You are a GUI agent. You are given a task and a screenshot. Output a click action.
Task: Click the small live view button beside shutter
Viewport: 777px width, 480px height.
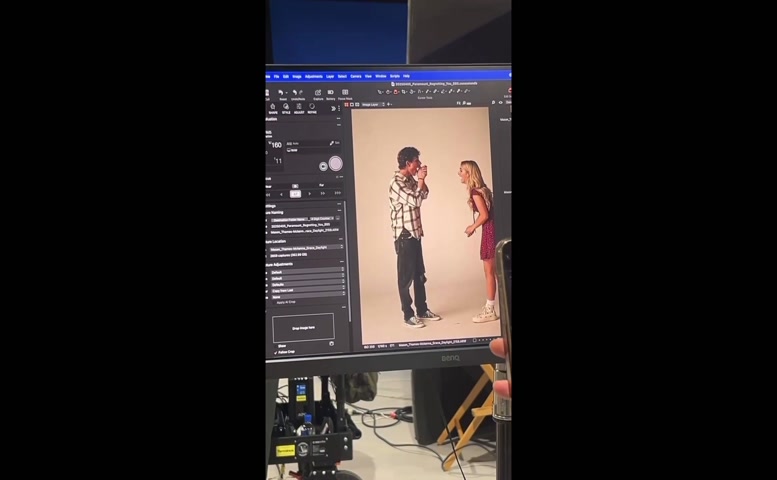tap(322, 166)
